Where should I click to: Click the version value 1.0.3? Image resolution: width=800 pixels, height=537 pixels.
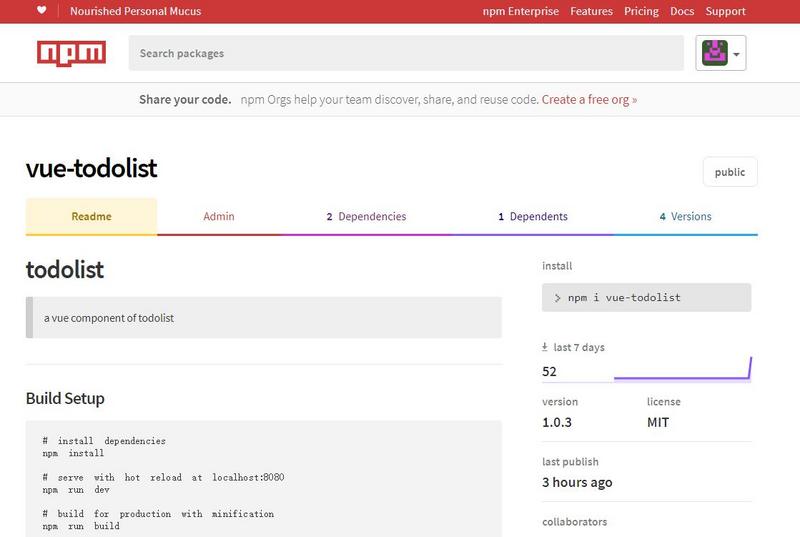pos(557,422)
